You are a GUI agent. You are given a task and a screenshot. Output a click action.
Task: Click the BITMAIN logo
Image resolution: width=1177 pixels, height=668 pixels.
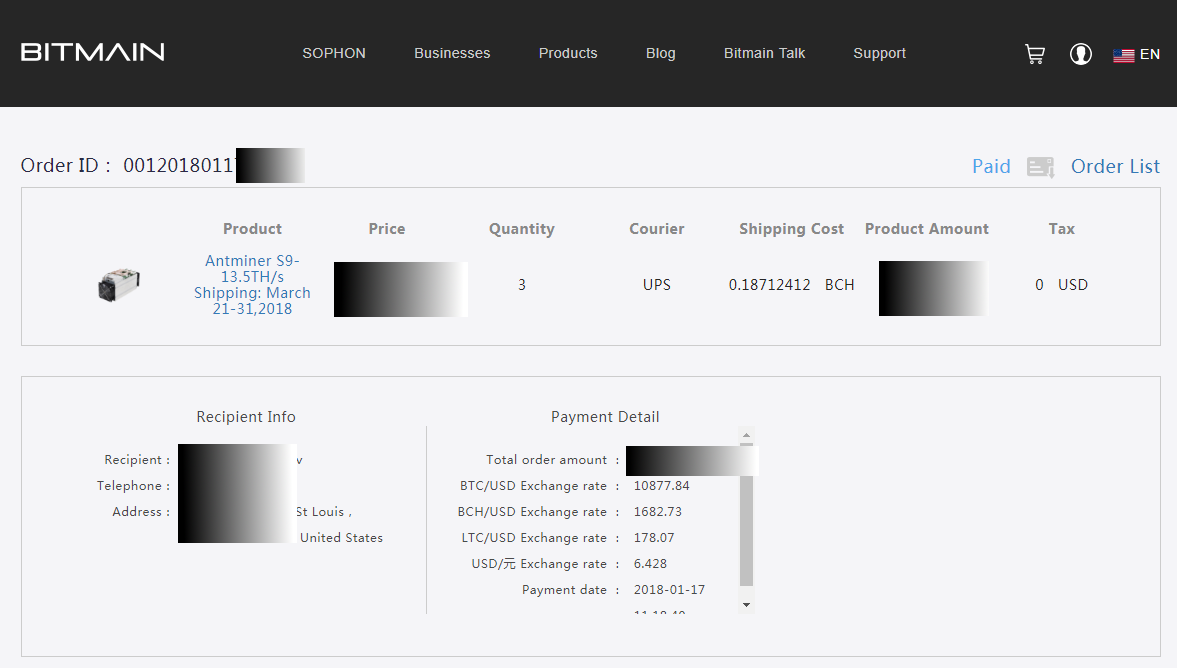pos(93,52)
